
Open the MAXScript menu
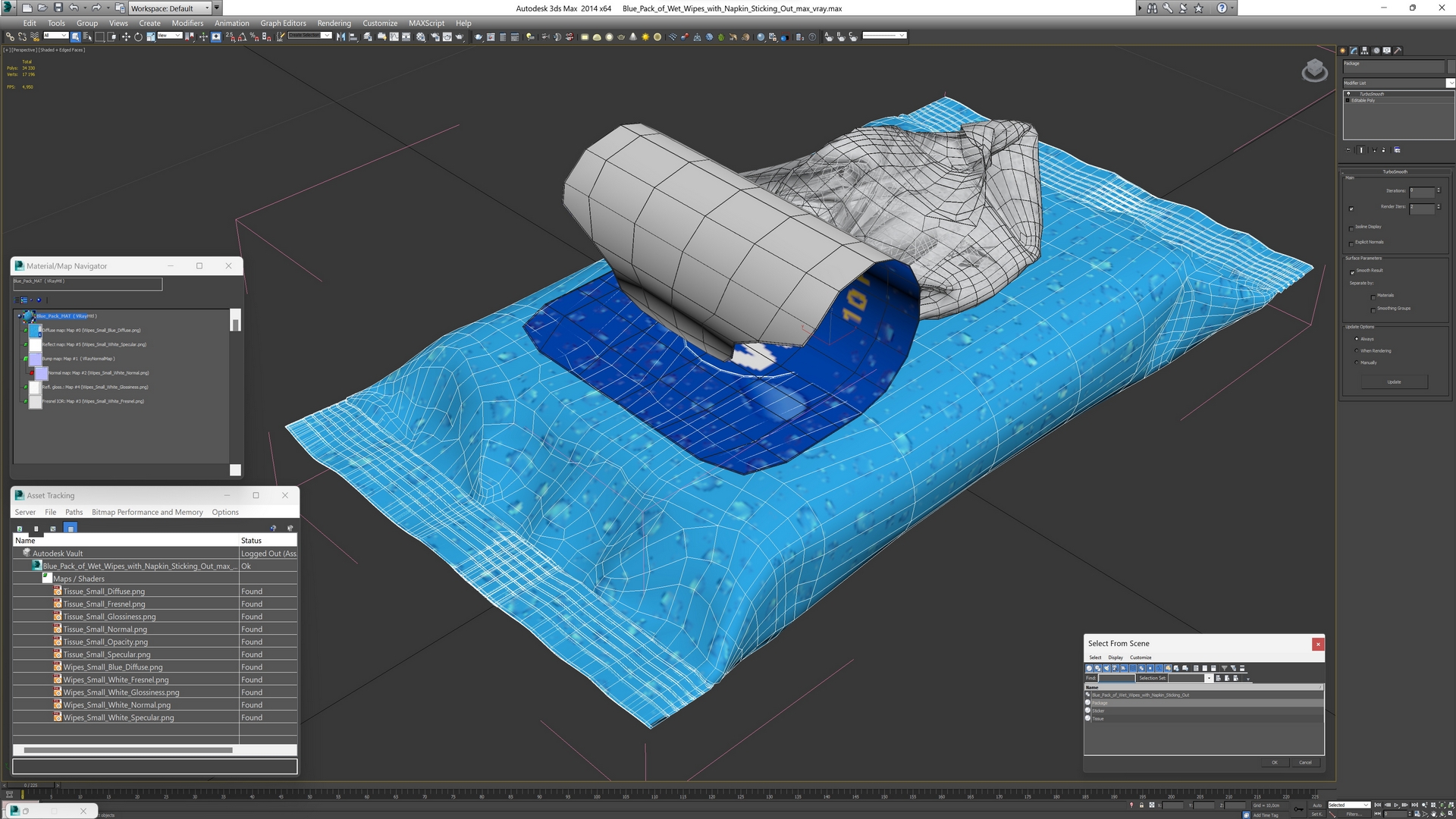[426, 23]
